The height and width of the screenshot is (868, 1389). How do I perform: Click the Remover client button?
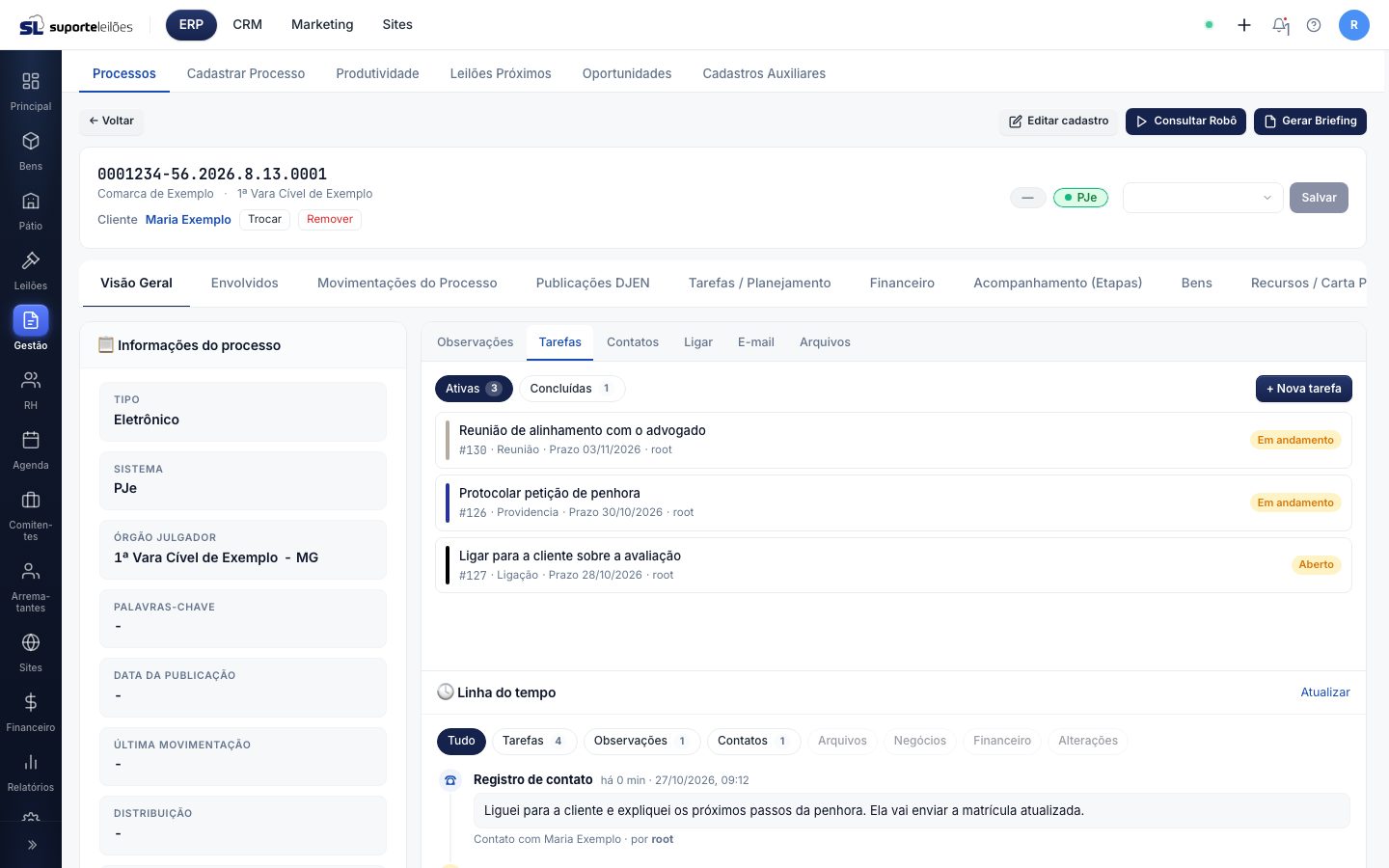click(x=330, y=220)
